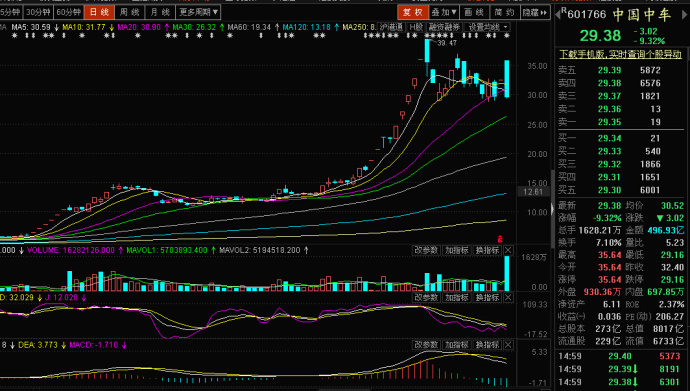Screen dimensions: 690x391
Task: Click the 涨幅 -9.32% value
Action: point(607,218)
